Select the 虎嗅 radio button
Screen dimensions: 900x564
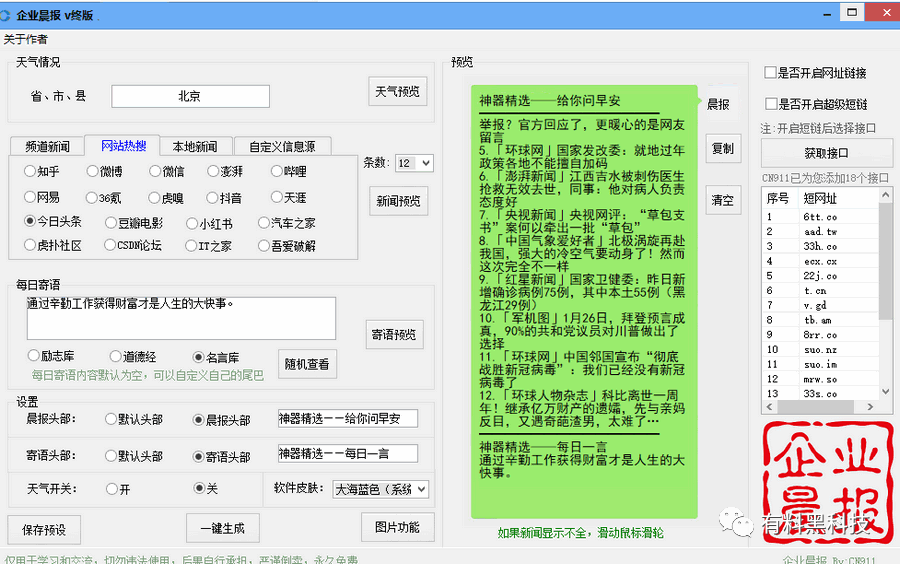[x=154, y=198]
